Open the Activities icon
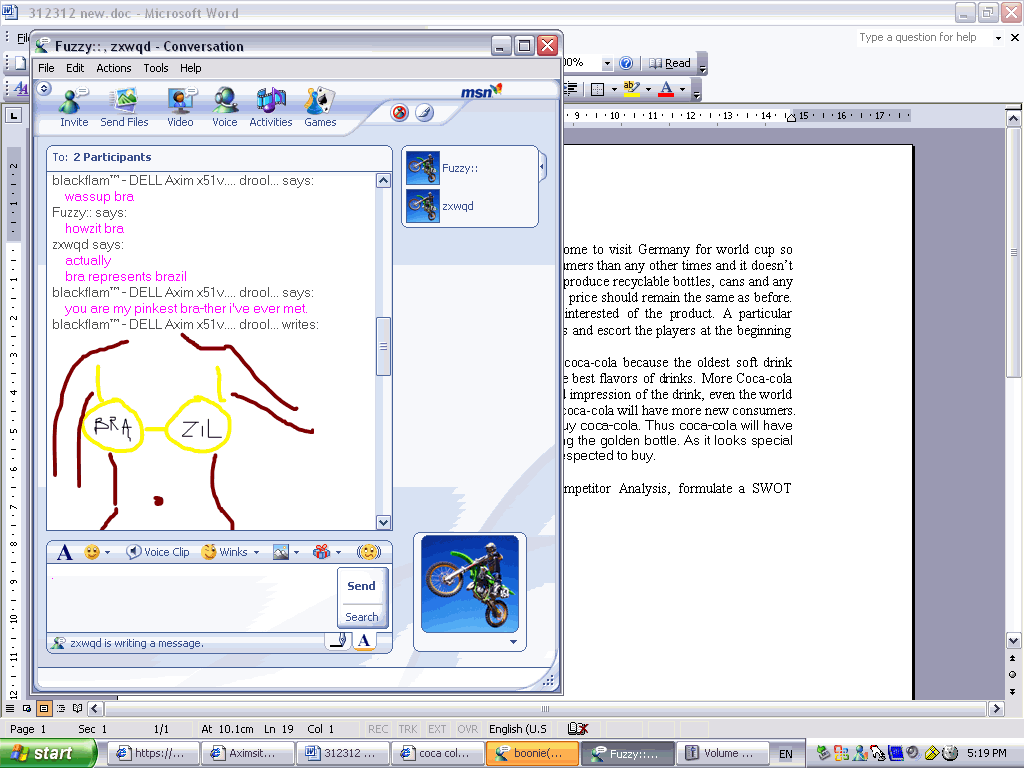This screenshot has width=1024, height=768. pyautogui.click(x=270, y=107)
